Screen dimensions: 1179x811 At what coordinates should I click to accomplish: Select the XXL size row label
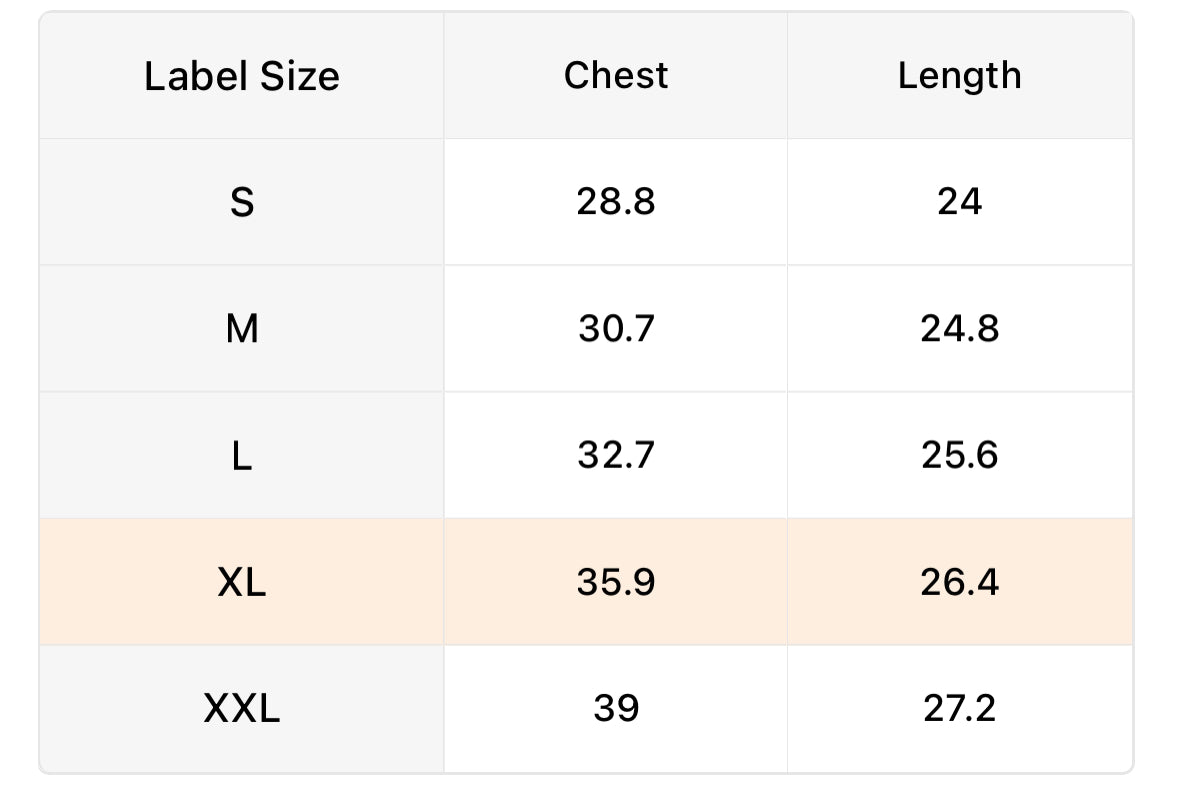241,708
